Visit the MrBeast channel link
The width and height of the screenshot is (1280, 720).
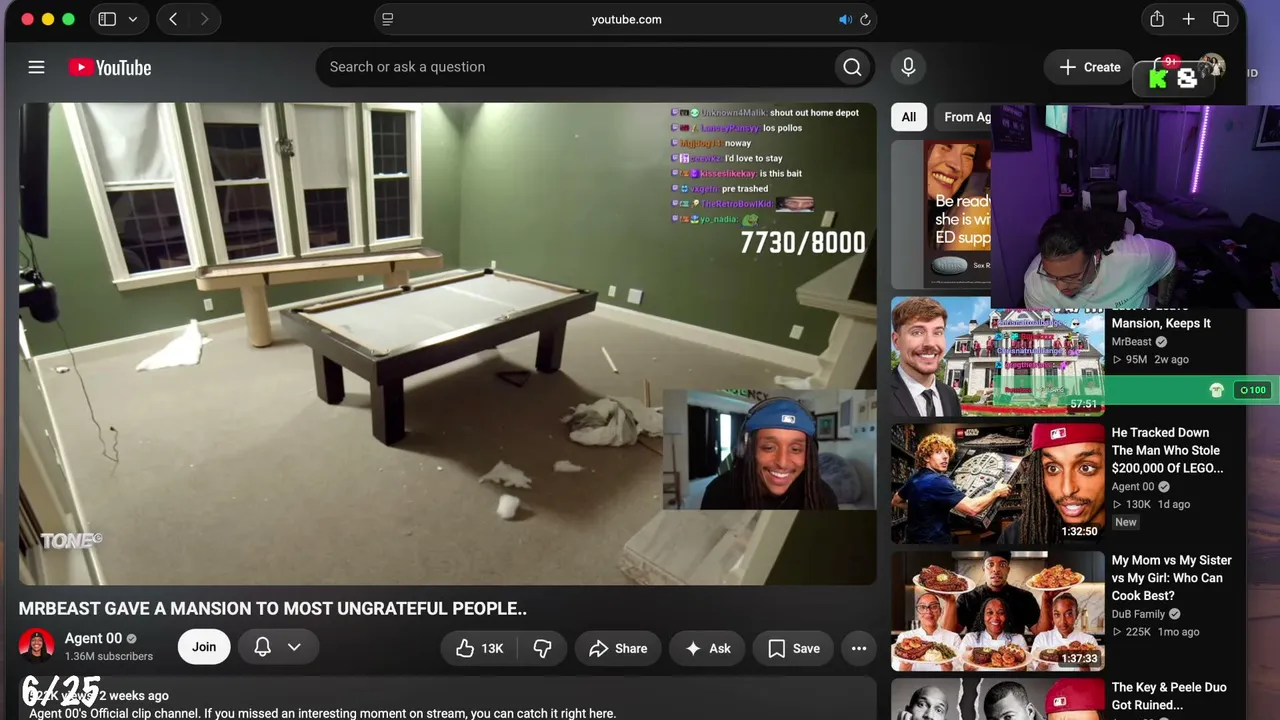pos(1132,341)
